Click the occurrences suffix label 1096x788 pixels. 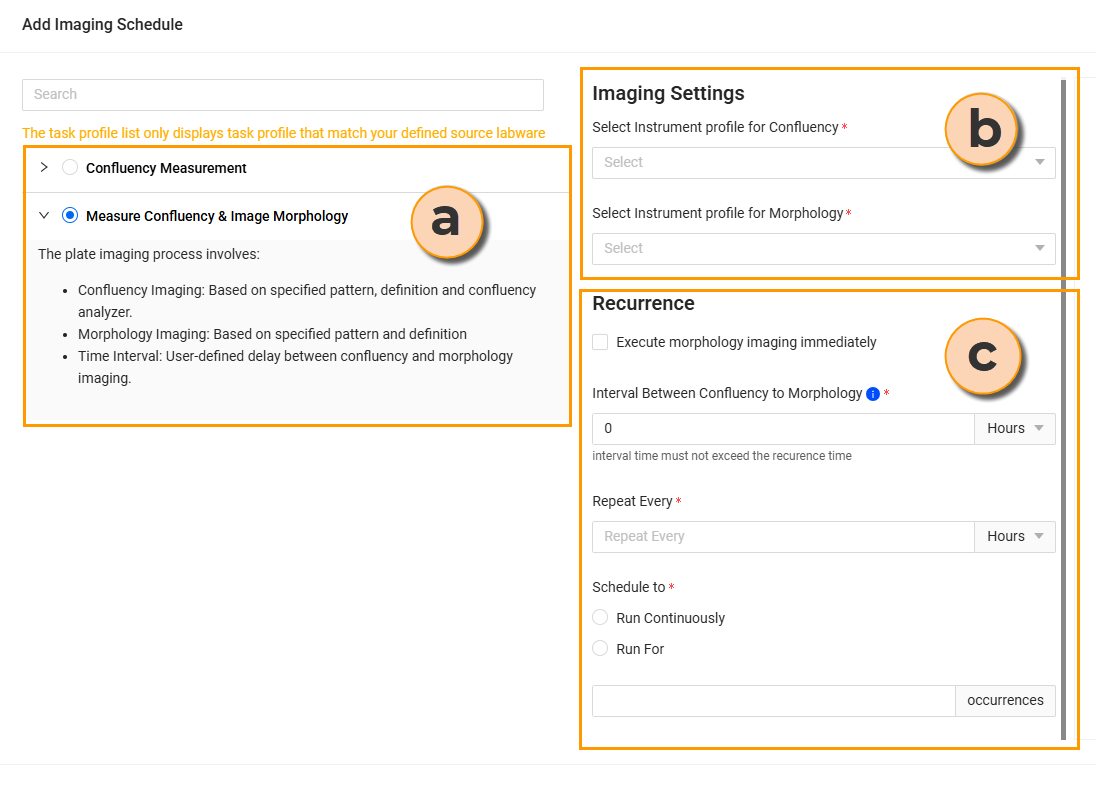pyautogui.click(x=1005, y=701)
